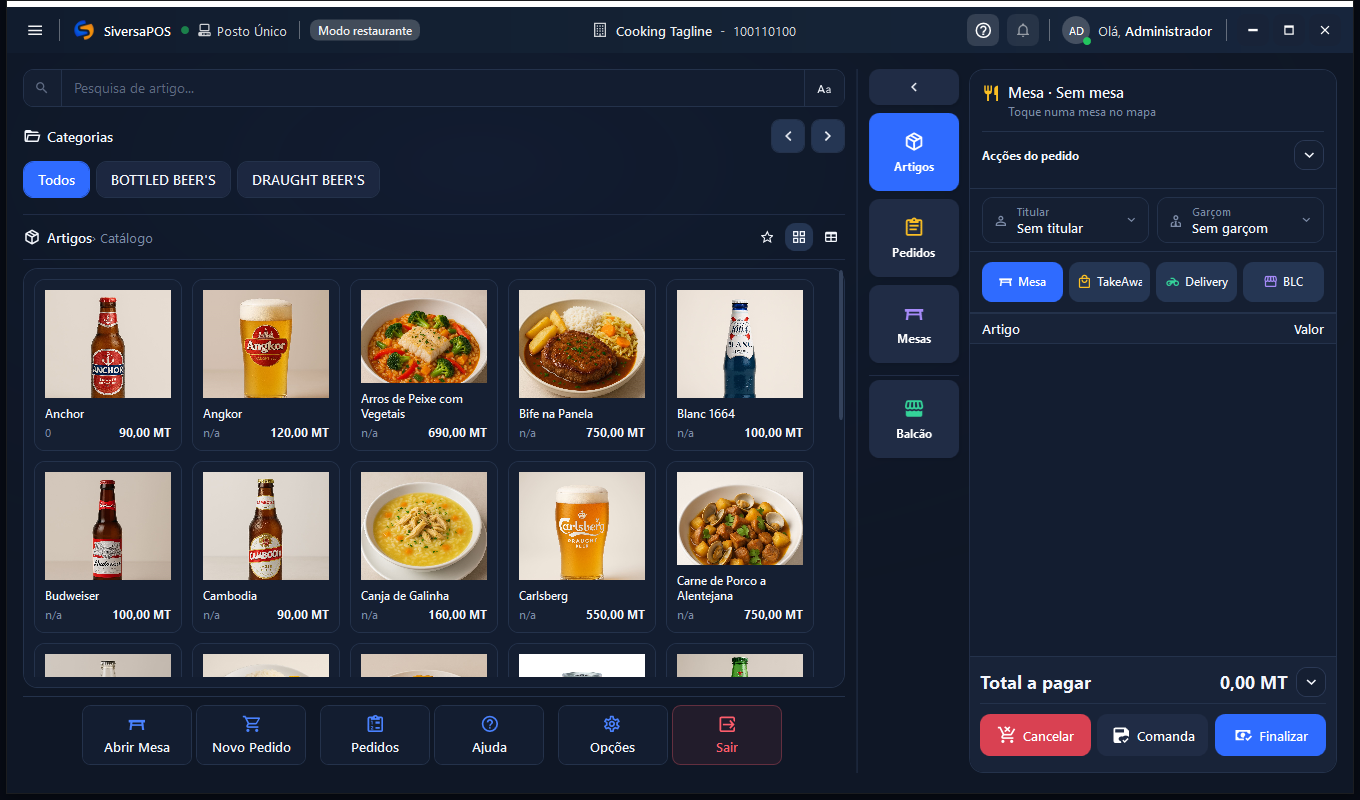Viewport: 1360px width, 800px height.
Task: Go to previous categories page
Action: click(x=788, y=136)
